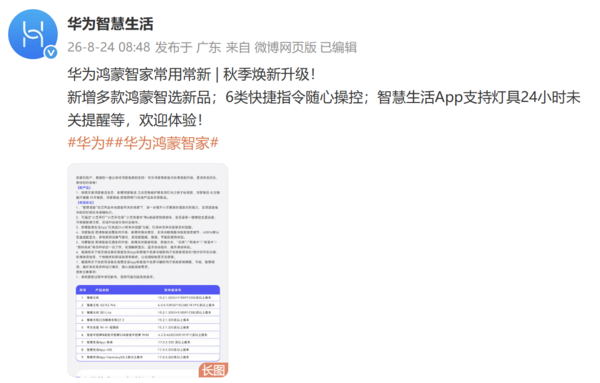This screenshot has height=383, width=600.
Task: Click the 华为鸿蒙智家常用常新 headline text
Action: (x=139, y=74)
